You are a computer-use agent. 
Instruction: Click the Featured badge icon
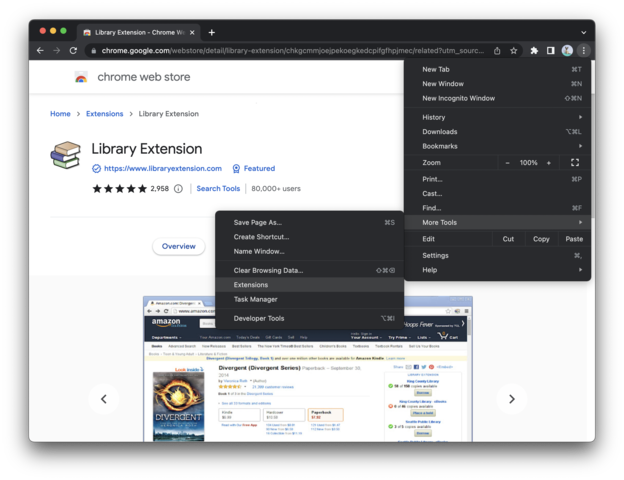(236, 169)
